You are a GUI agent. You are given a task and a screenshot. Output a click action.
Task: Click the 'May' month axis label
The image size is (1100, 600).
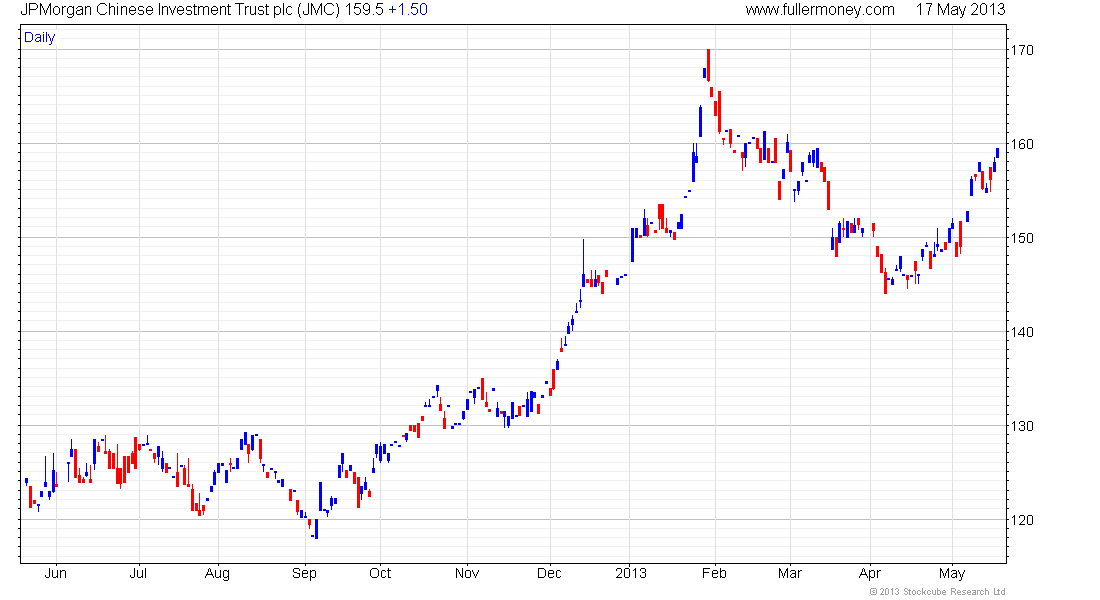click(952, 574)
